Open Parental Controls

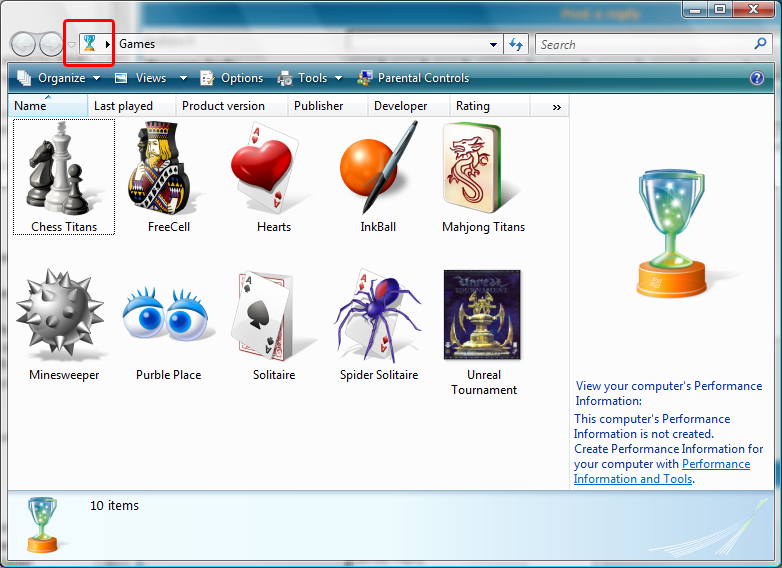pyautogui.click(x=413, y=78)
